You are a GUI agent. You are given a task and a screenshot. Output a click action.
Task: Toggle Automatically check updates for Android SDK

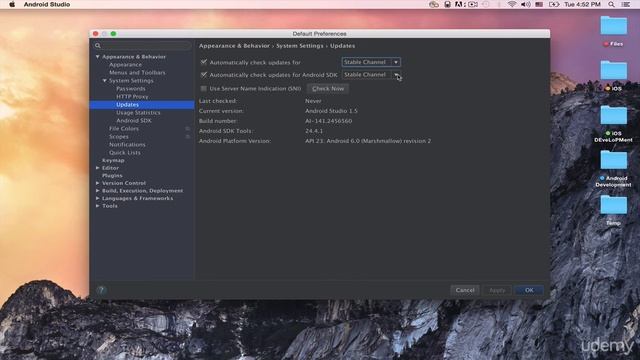point(204,75)
